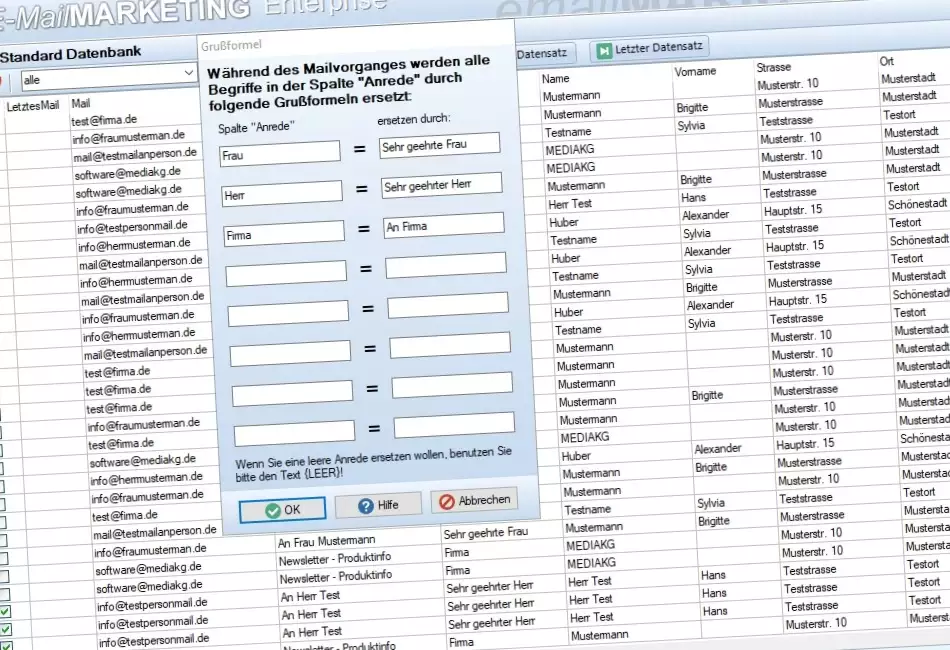Cancel the dialog with Abbrechen
Viewport: 950px width, 650px height.
coord(474,500)
